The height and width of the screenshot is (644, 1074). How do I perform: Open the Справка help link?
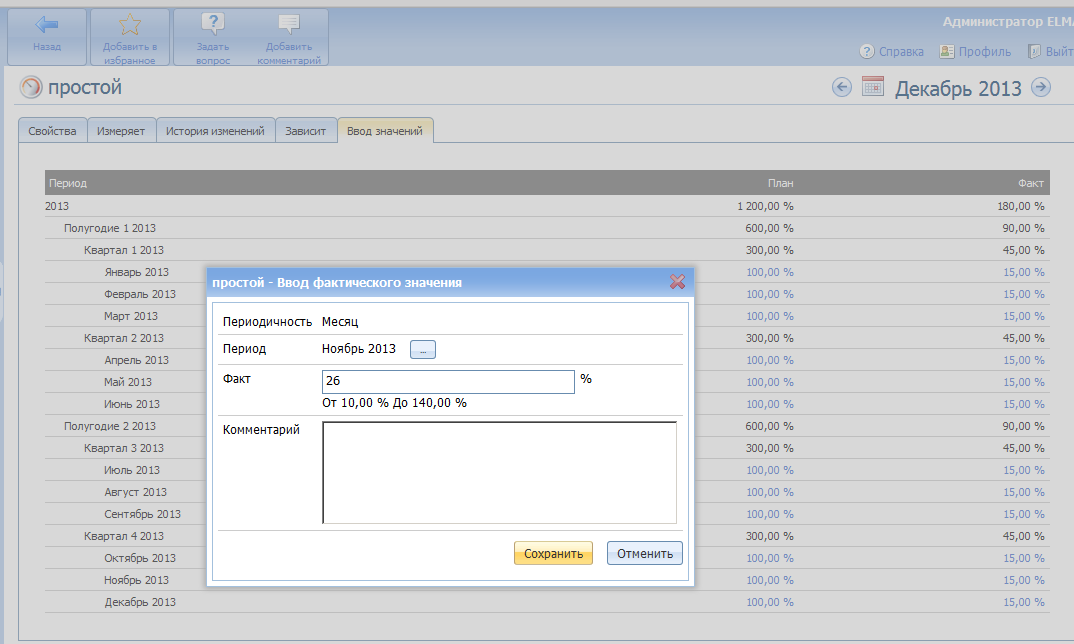click(892, 52)
